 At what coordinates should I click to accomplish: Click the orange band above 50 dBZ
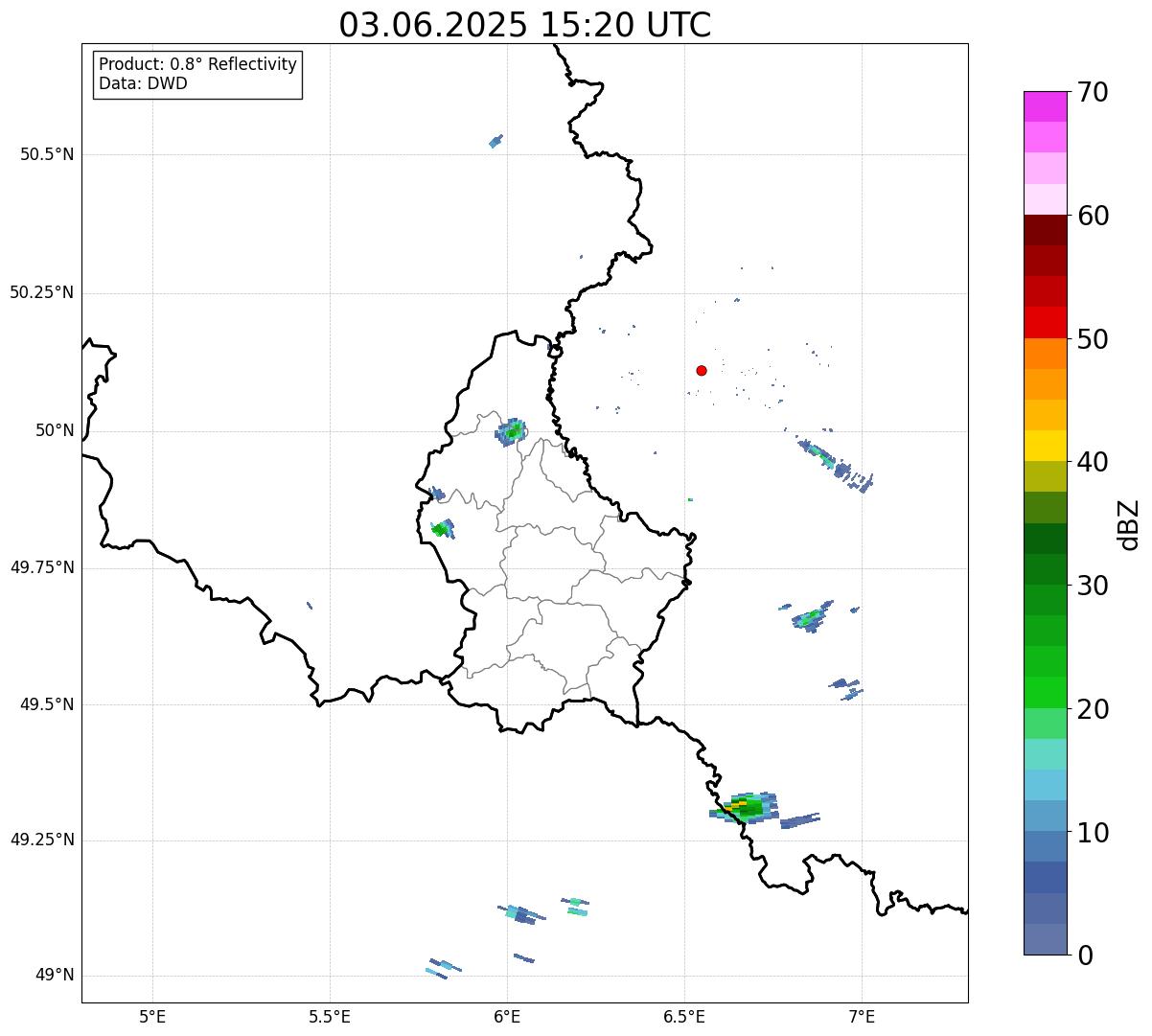tap(1046, 354)
